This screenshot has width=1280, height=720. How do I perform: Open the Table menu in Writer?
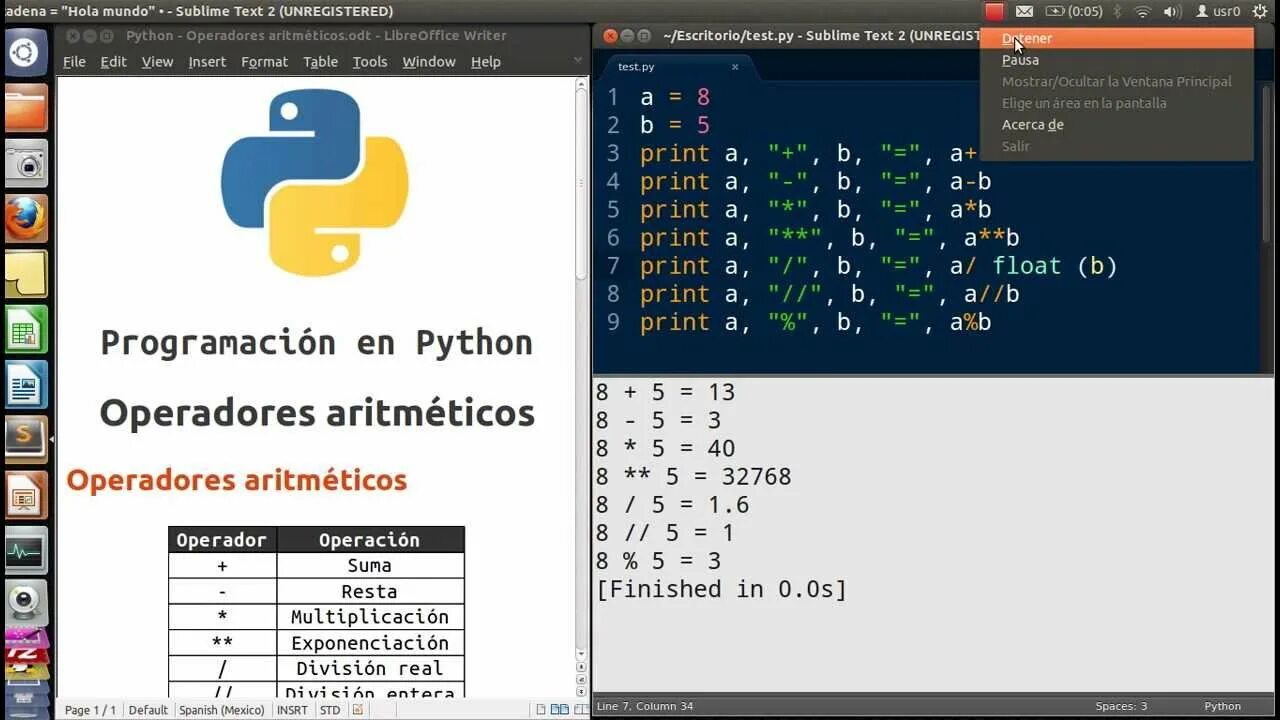[x=320, y=62]
